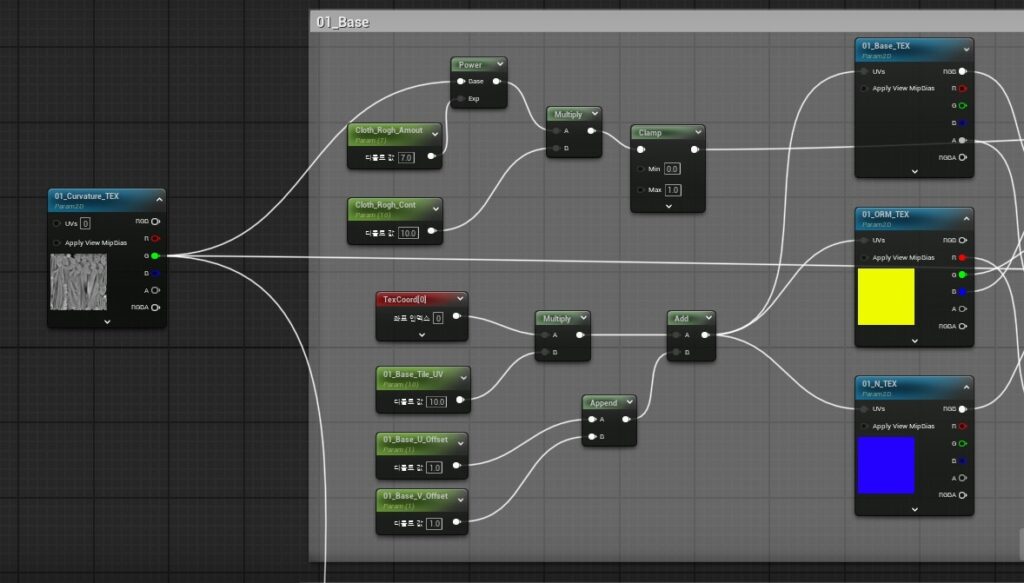Select the yellow preview of 01_ORM_TEX
1024x583 pixels.
click(x=886, y=296)
